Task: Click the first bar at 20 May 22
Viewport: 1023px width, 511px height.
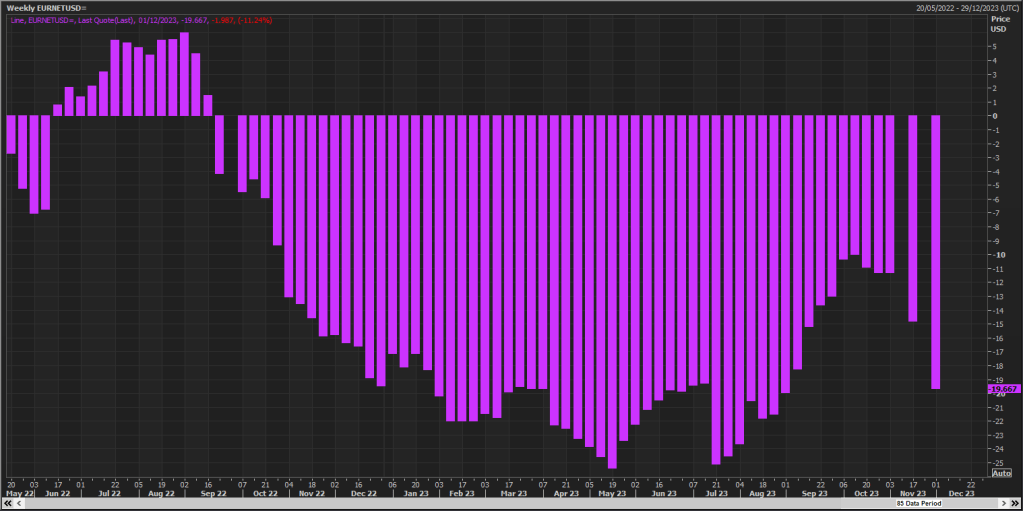Action: tap(11, 134)
